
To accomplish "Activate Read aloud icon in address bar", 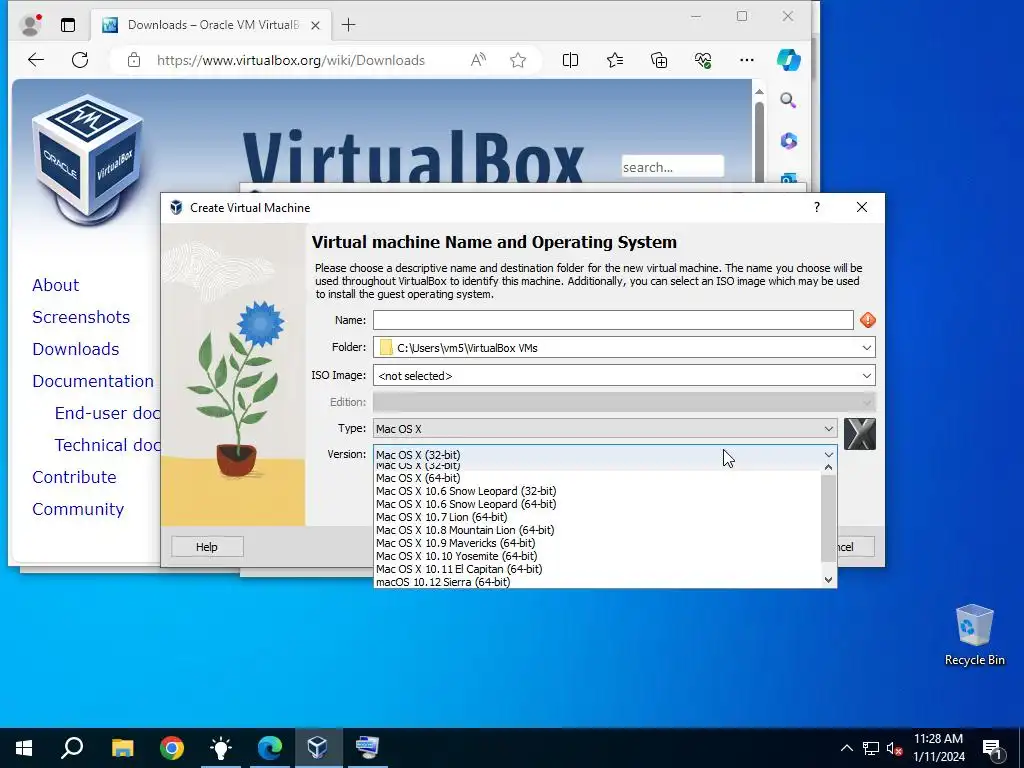I will pos(478,60).
